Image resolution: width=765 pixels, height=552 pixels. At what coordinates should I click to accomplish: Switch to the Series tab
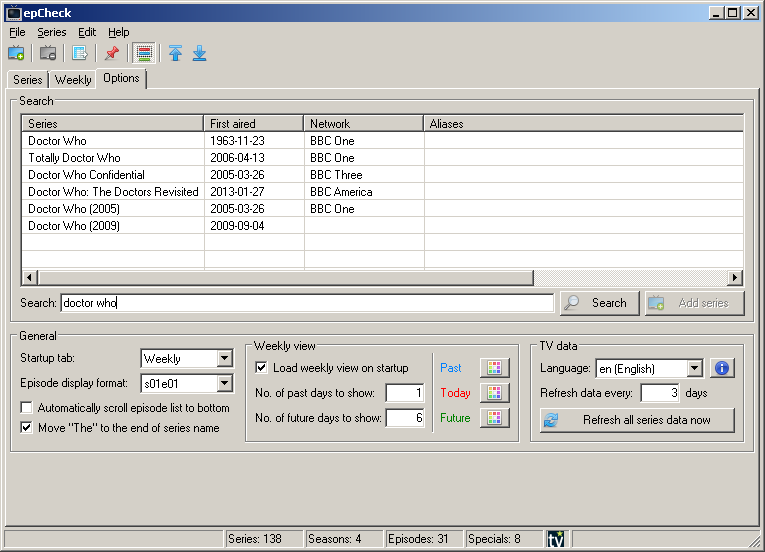click(28, 80)
